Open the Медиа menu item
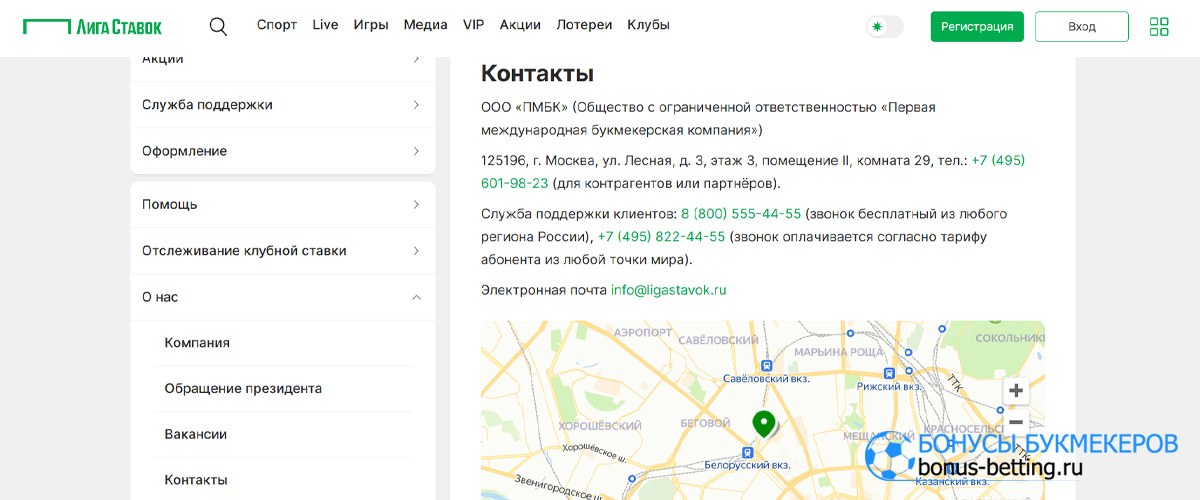Image resolution: width=1200 pixels, height=500 pixels. (x=426, y=25)
